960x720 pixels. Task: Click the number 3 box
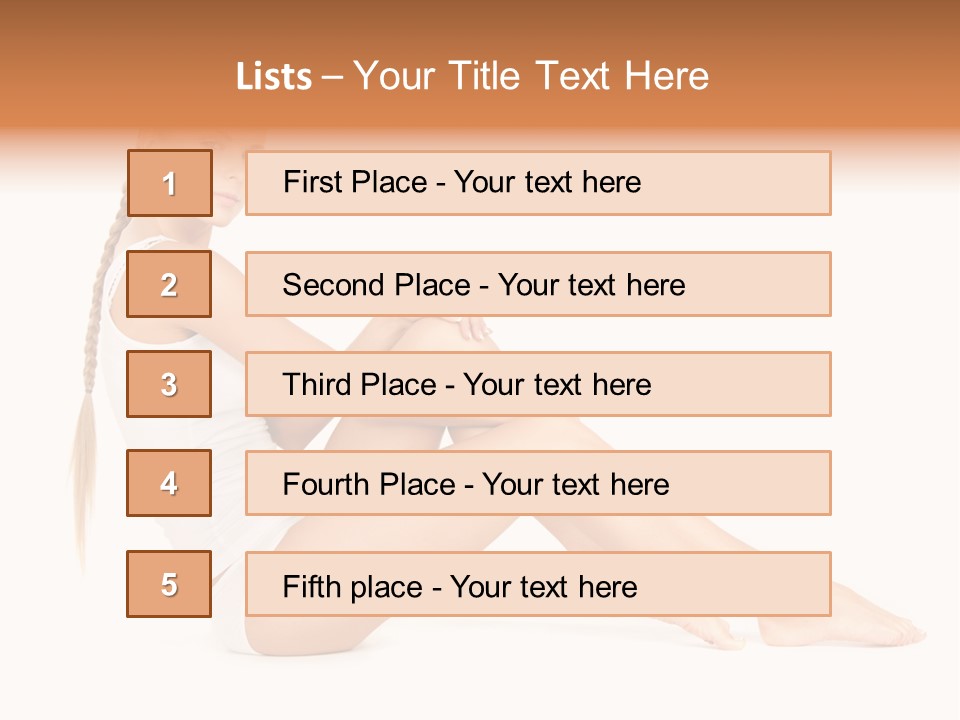[x=169, y=384]
